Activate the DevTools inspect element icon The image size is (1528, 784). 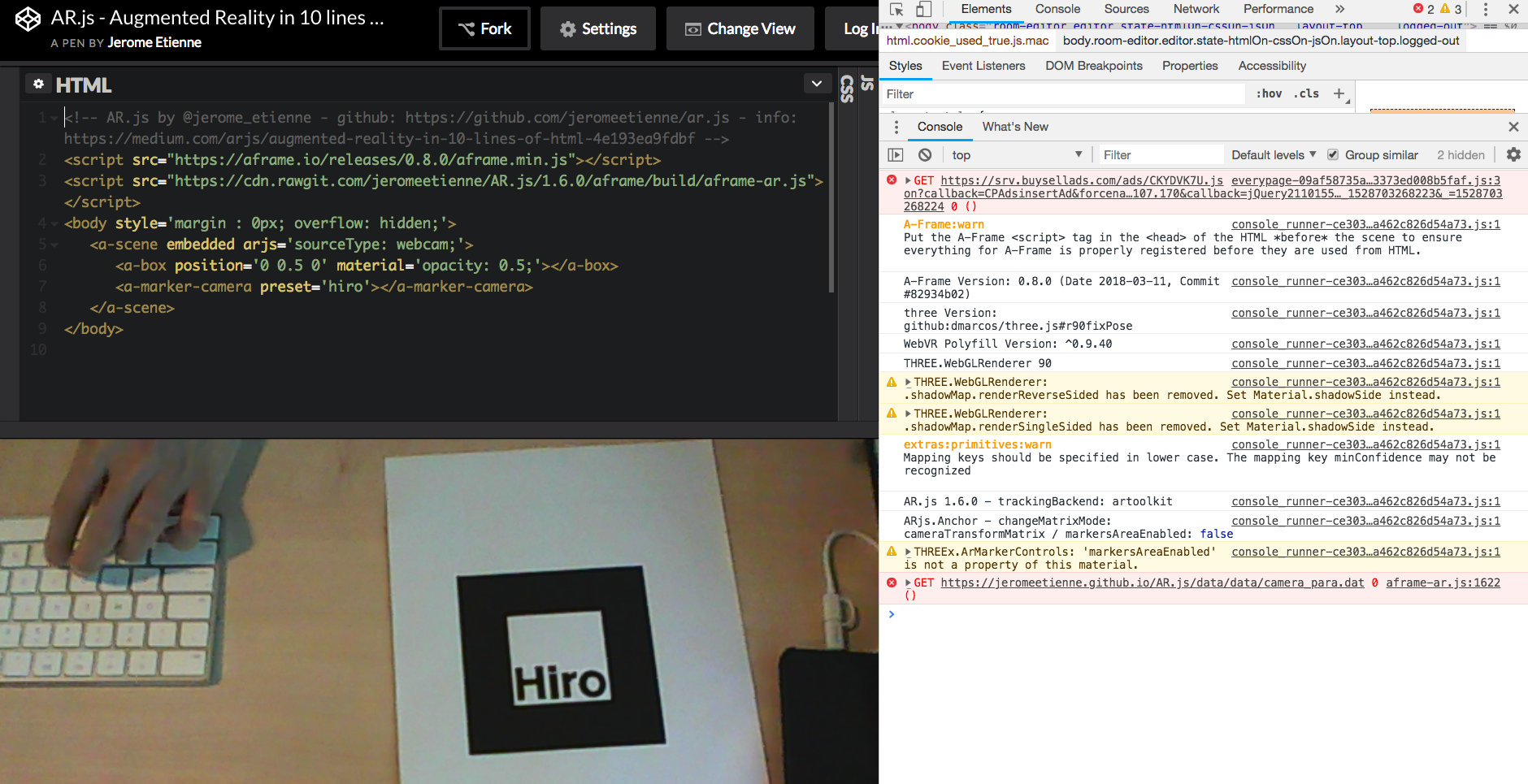pos(896,9)
